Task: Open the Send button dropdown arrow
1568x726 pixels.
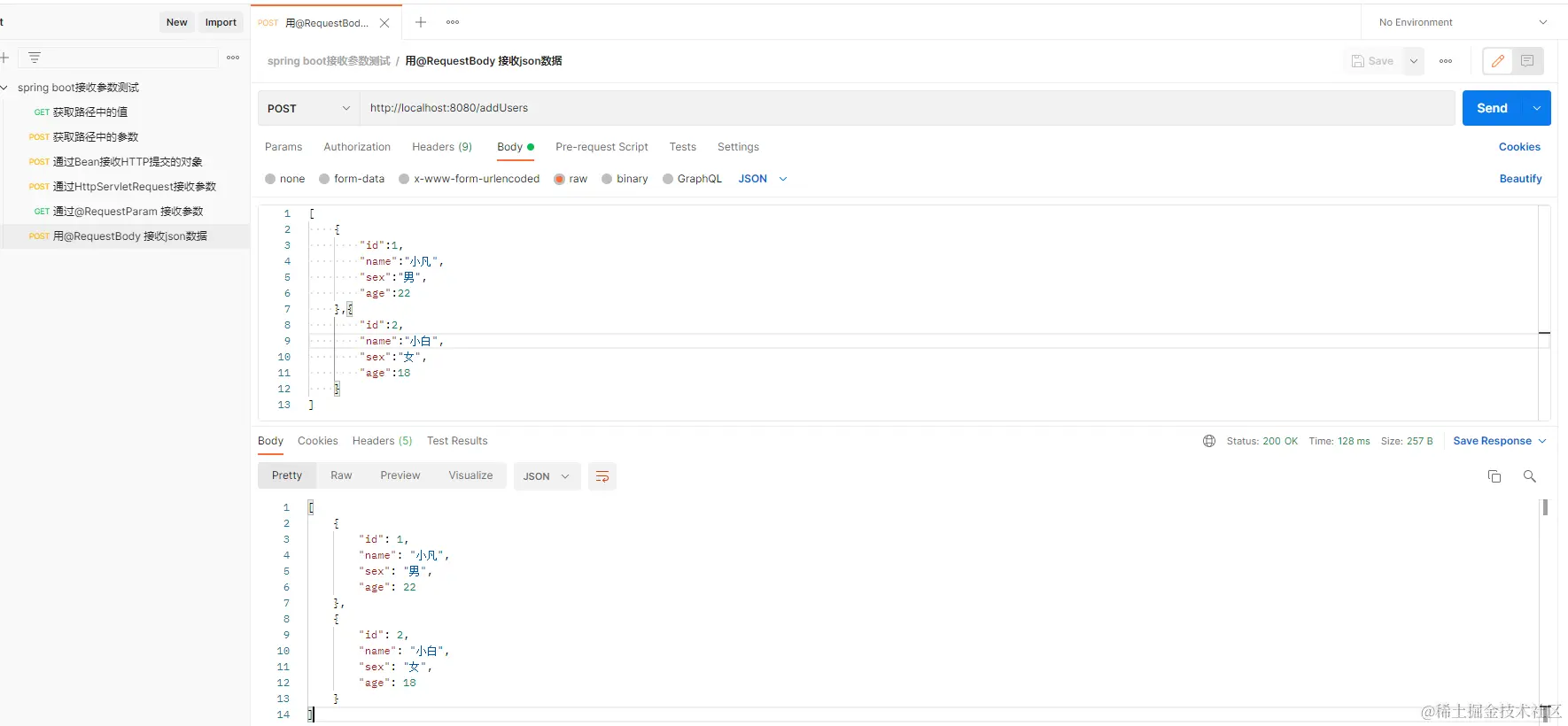Action: (1537, 108)
